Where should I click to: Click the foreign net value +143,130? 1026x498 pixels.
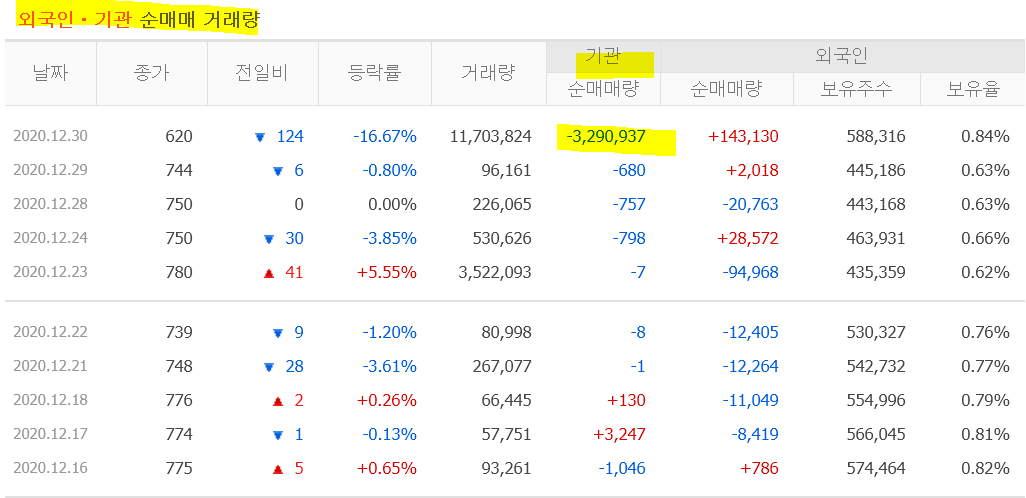[743, 137]
